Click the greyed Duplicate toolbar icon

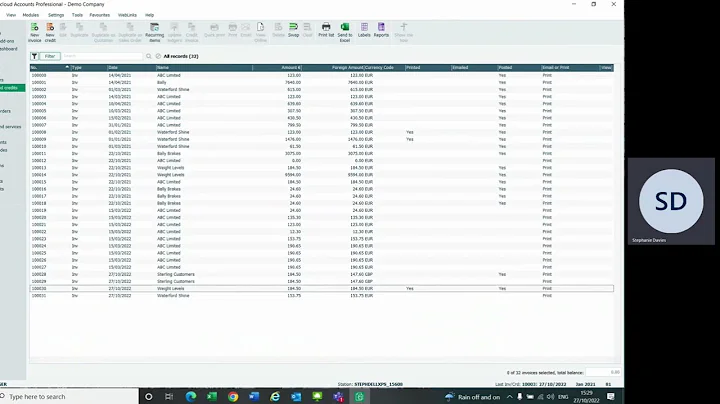79,30
